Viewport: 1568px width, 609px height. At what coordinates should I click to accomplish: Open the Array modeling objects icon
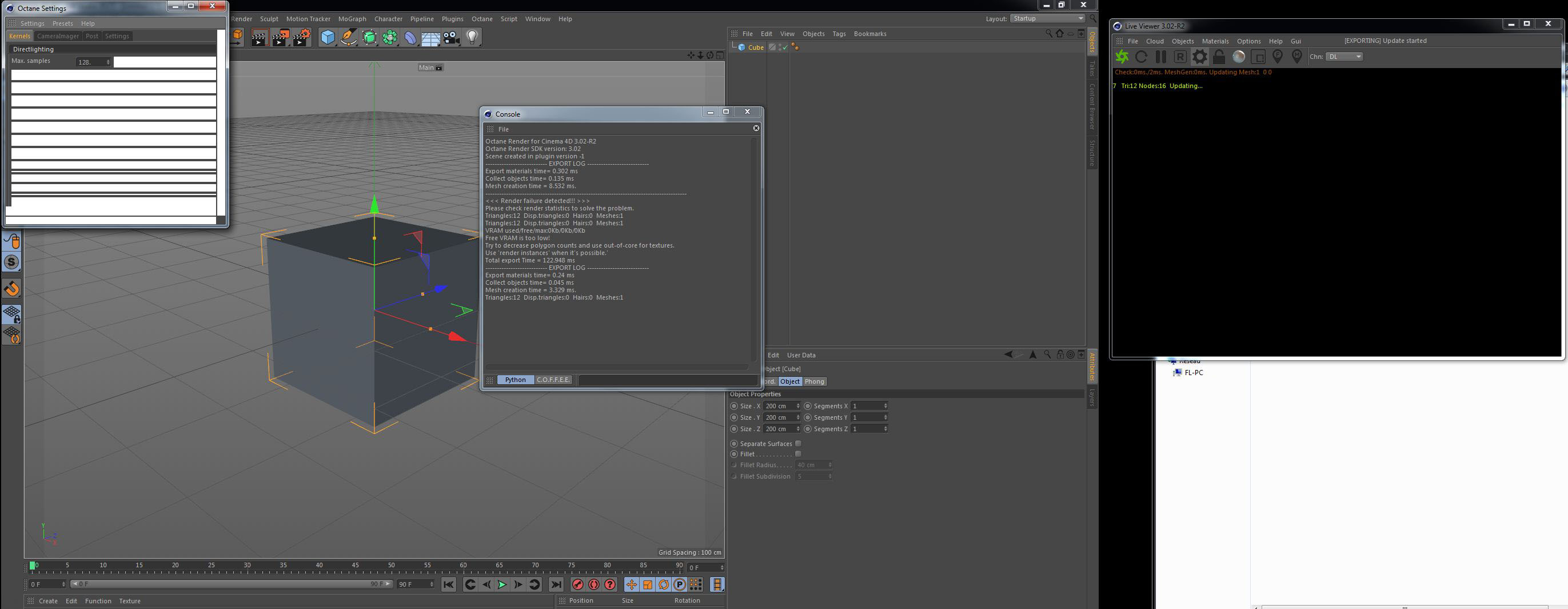coord(389,38)
